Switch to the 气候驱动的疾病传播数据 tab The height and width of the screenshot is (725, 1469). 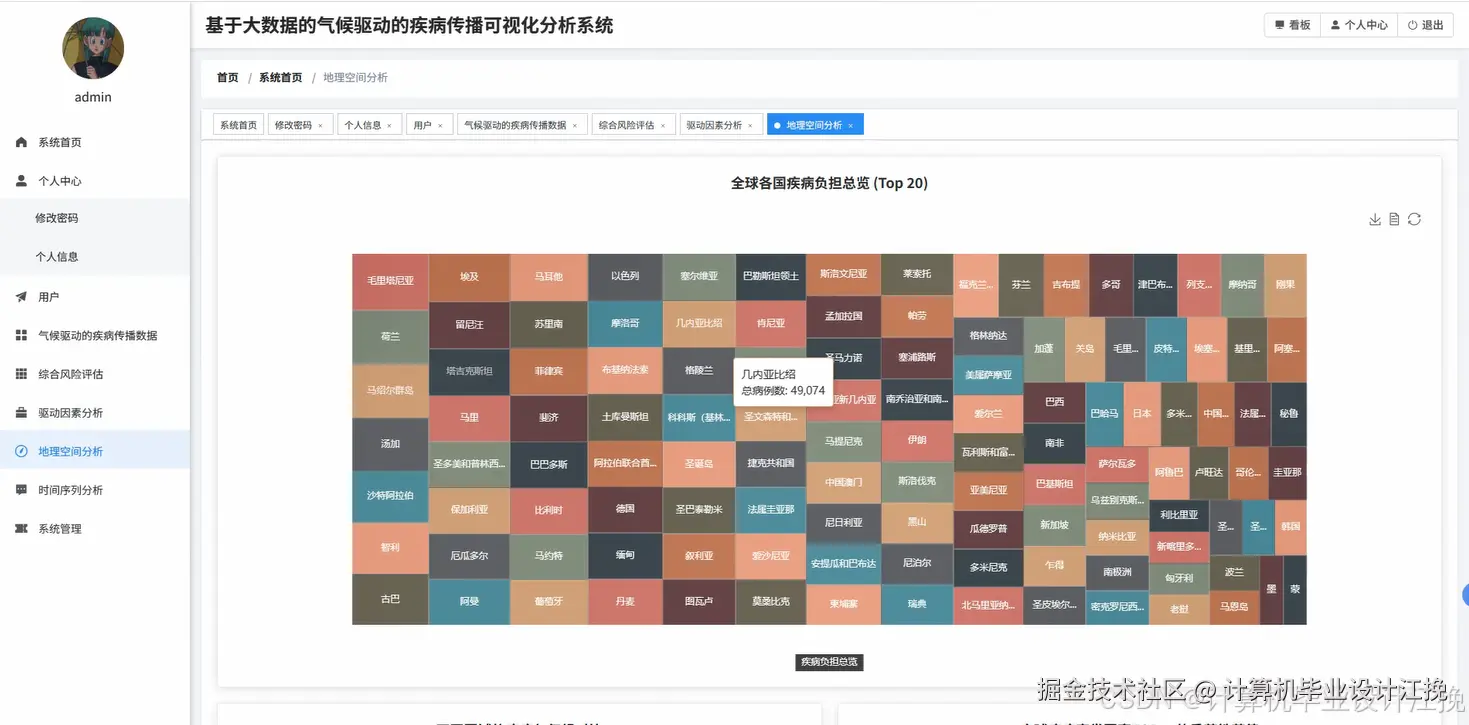coord(522,125)
